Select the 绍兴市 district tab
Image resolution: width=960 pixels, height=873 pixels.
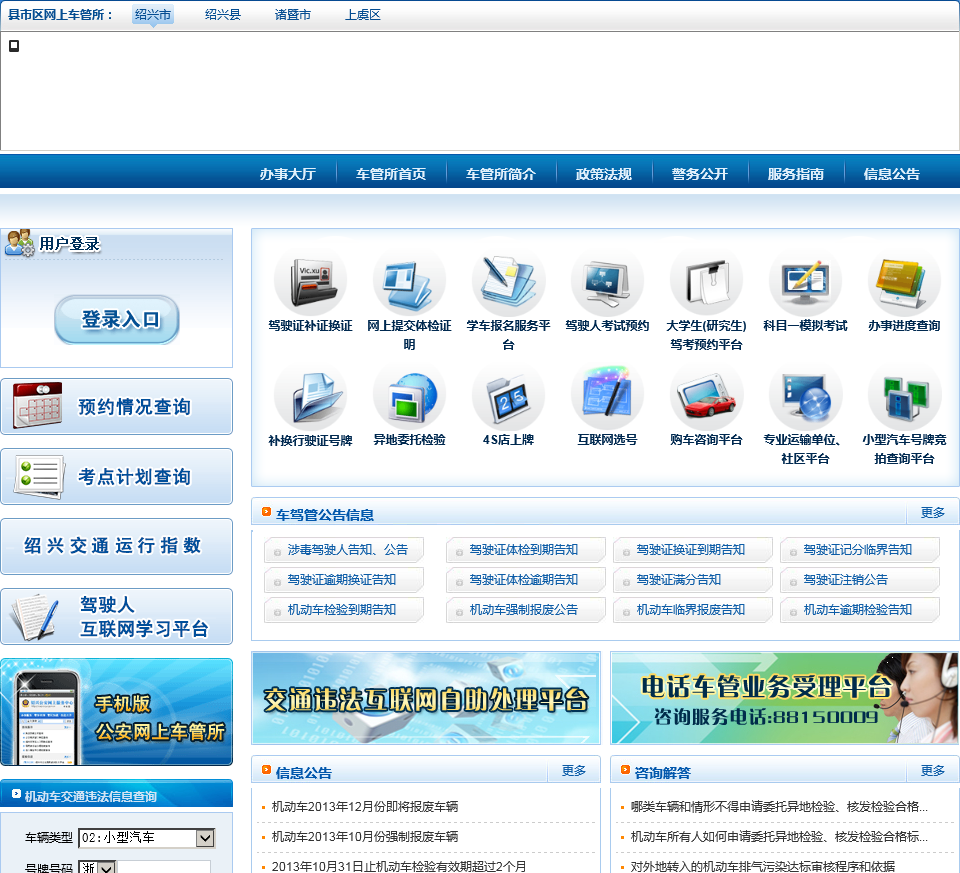coord(153,15)
